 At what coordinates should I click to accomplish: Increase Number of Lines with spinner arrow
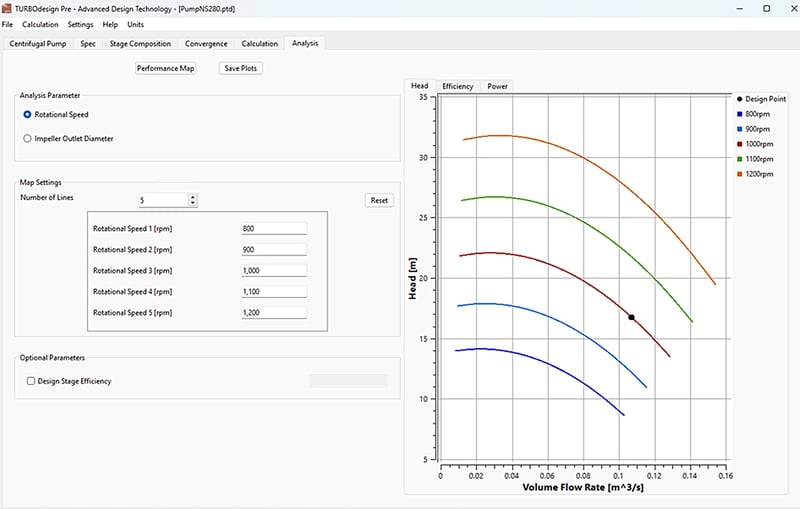pyautogui.click(x=192, y=197)
